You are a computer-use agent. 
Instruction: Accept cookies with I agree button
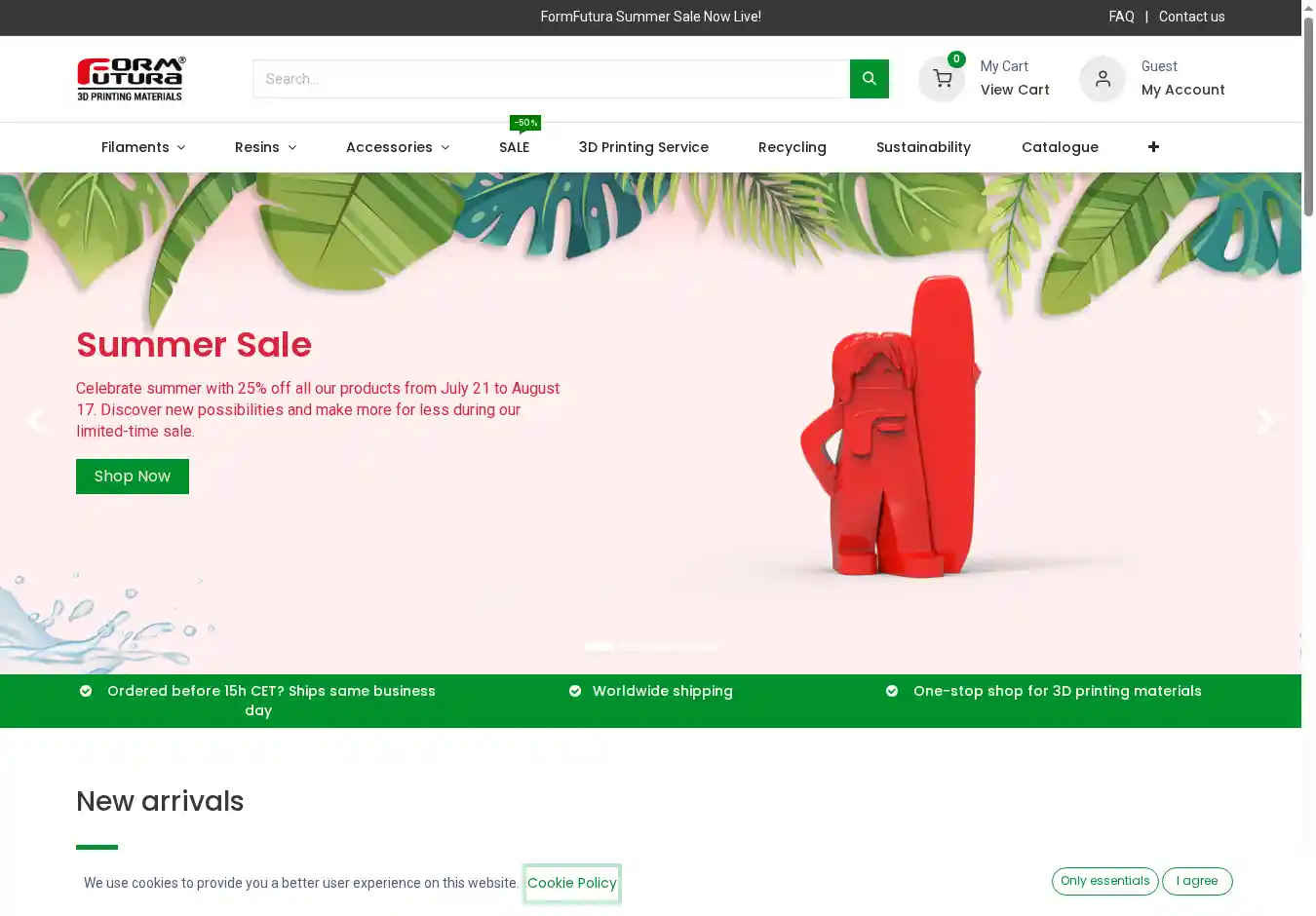click(1197, 881)
